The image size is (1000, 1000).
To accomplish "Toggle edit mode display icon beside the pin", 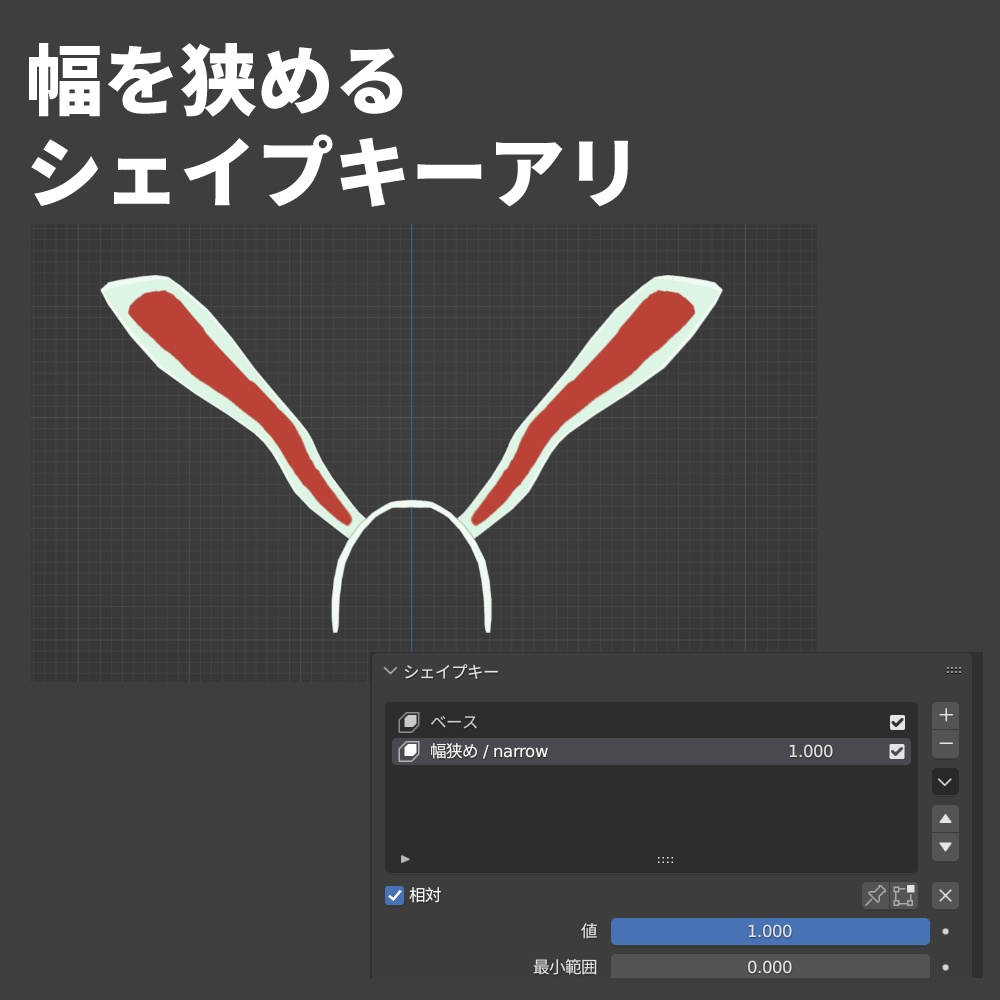I will 904,896.
